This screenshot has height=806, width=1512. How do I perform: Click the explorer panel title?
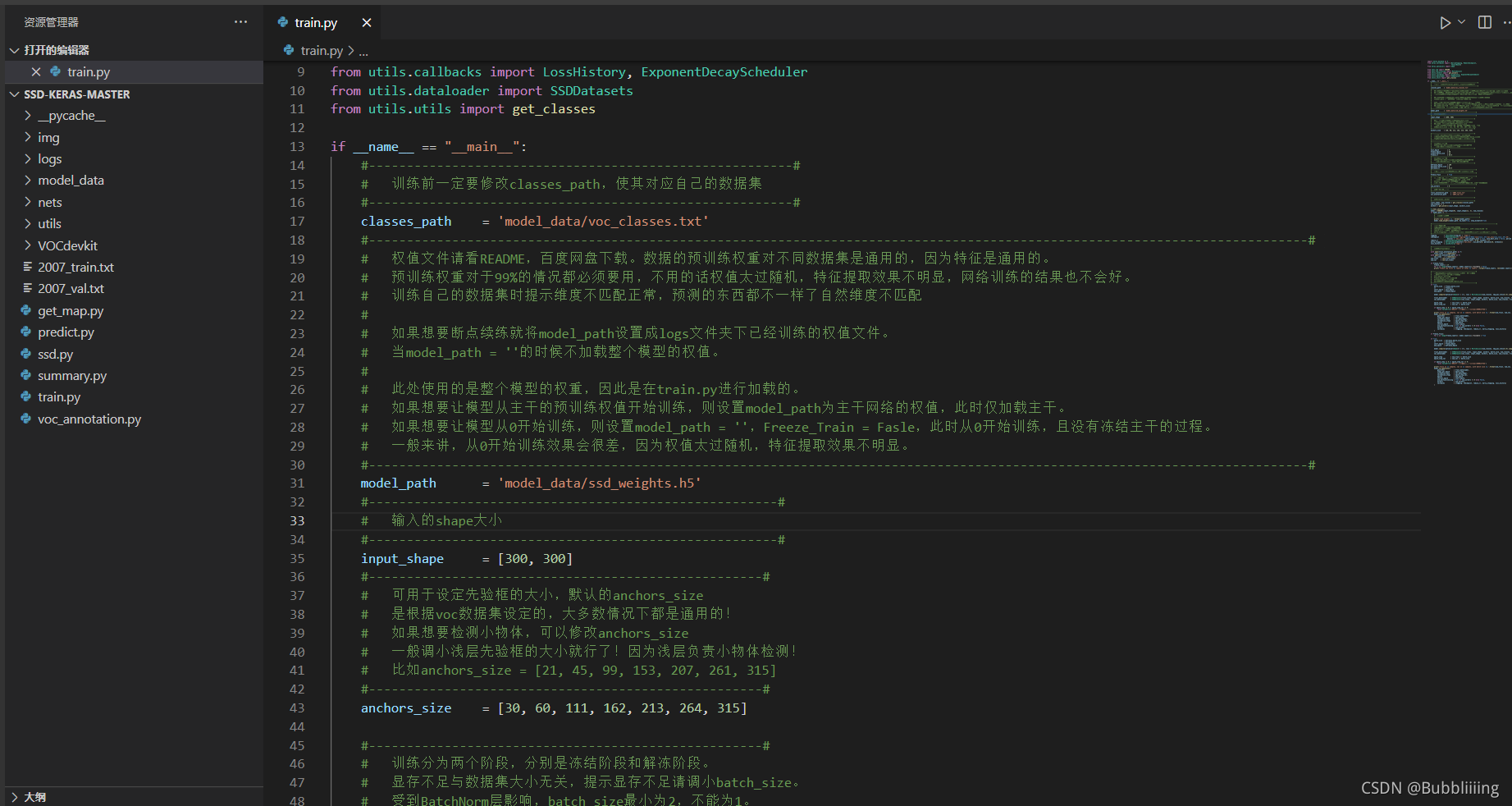pyautogui.click(x=51, y=22)
